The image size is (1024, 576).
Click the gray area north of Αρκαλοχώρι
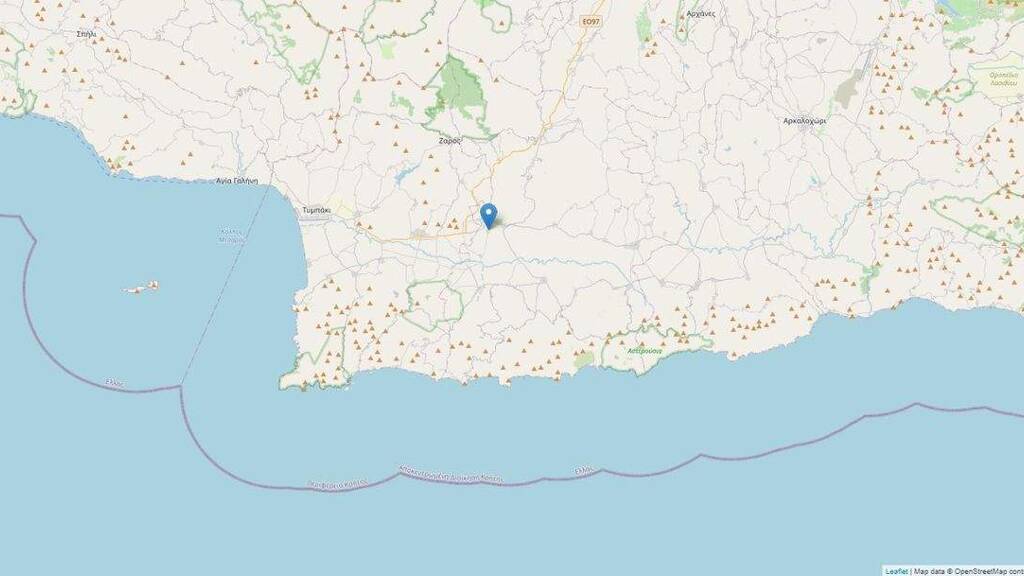click(x=847, y=91)
